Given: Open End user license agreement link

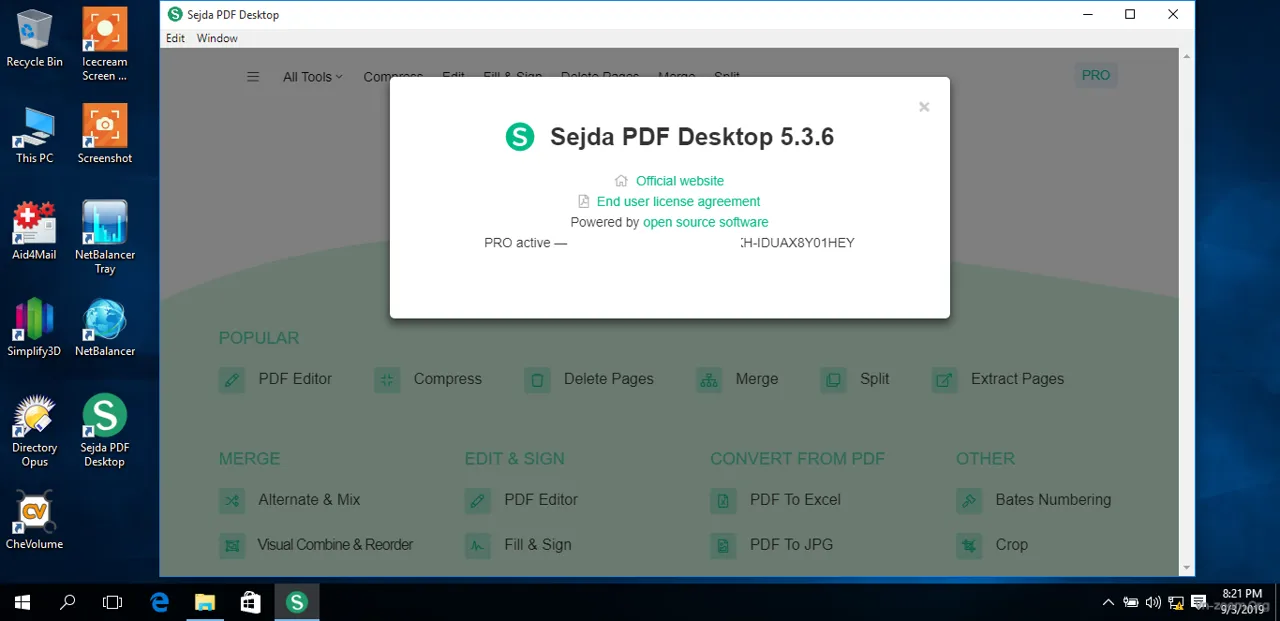Looking at the screenshot, I should click(679, 201).
